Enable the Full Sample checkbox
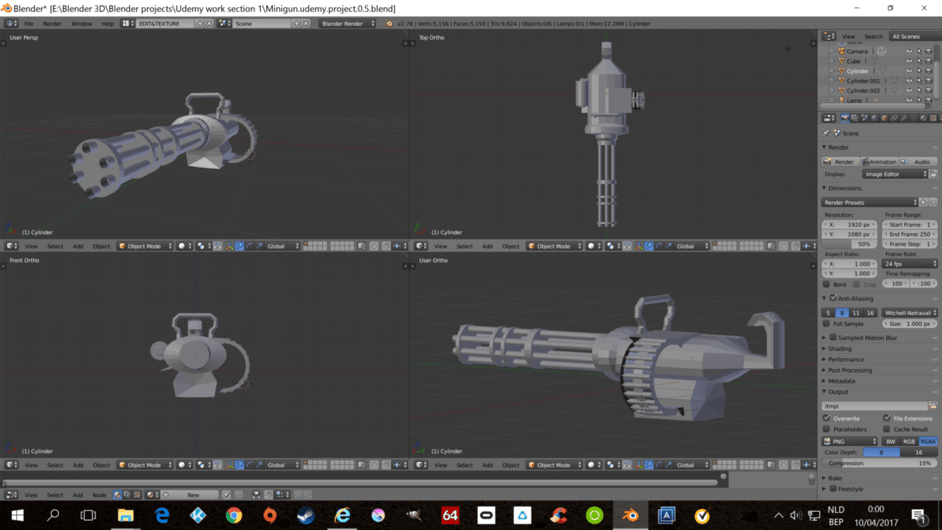This screenshot has width=942, height=530. (827, 324)
